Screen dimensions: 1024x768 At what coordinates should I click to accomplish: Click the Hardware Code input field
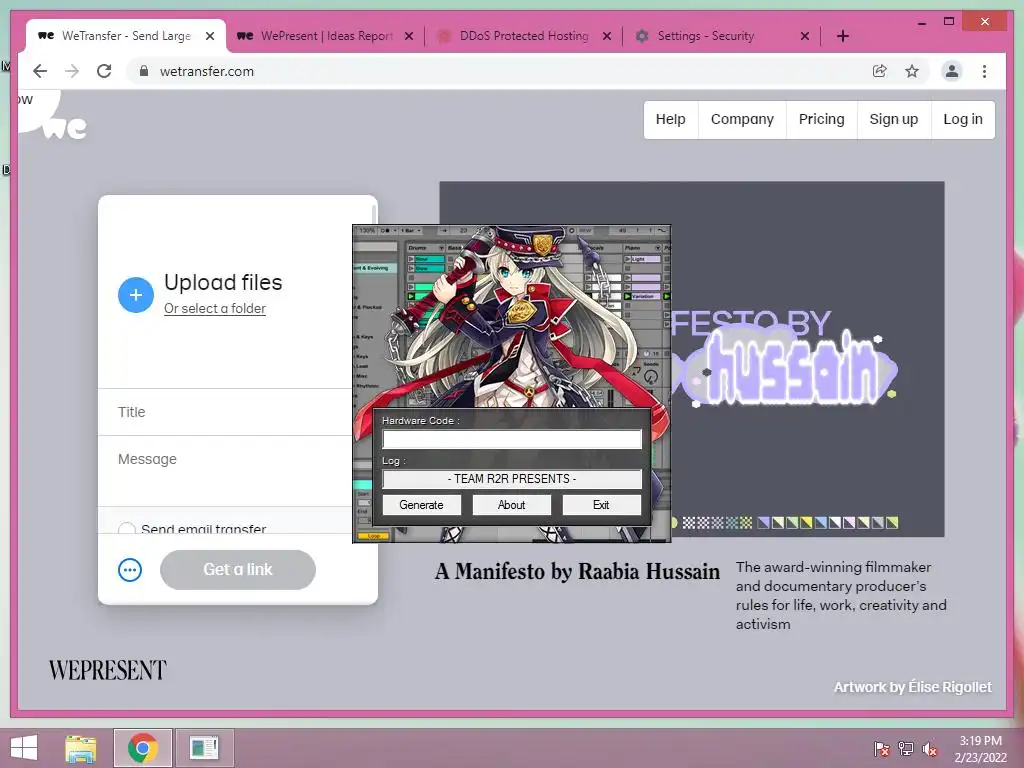click(512, 439)
